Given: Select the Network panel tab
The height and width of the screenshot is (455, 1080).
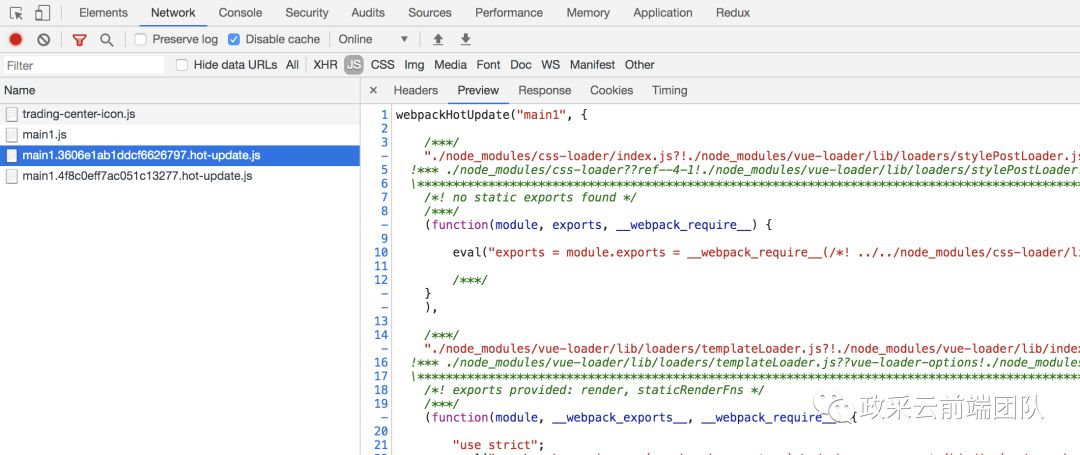Looking at the screenshot, I should pos(173,12).
